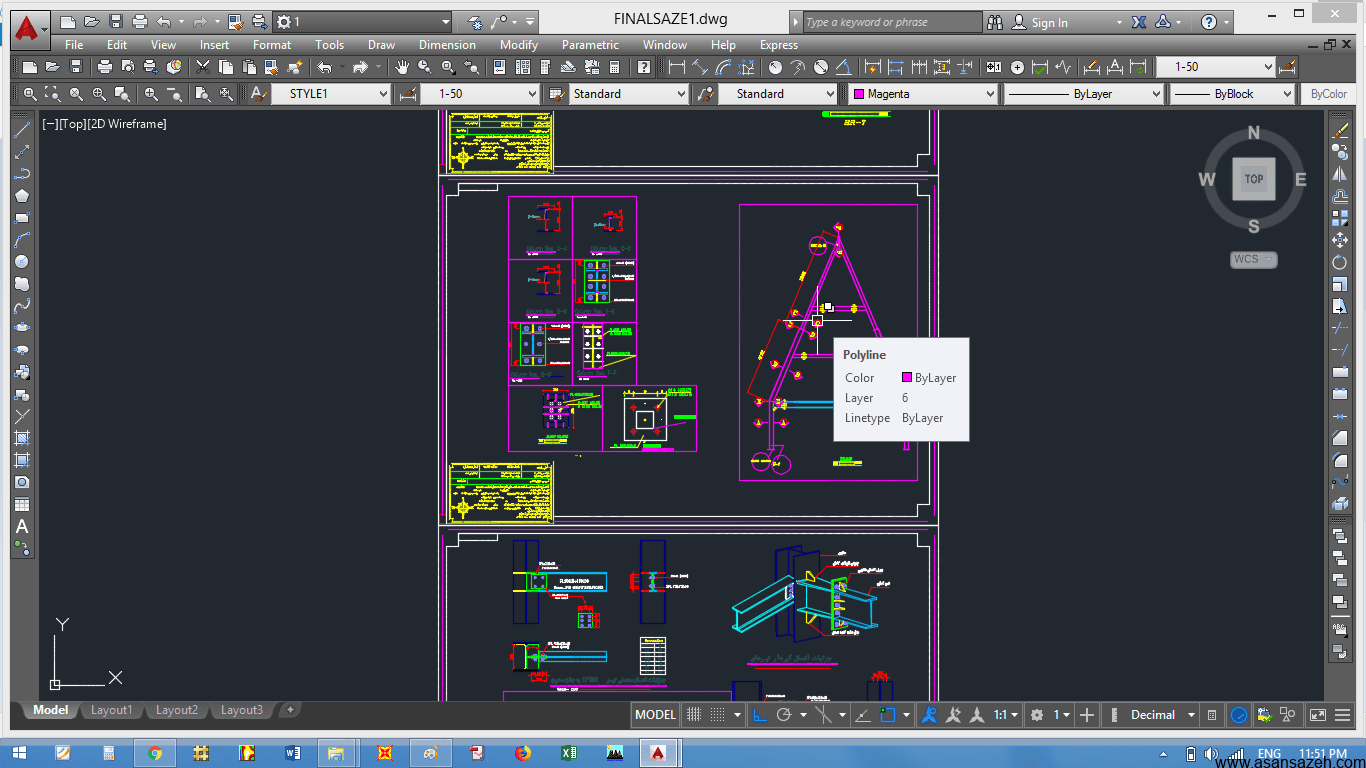Toggle snap mode in status bar
Screen dimensions: 1366x768
[718, 715]
